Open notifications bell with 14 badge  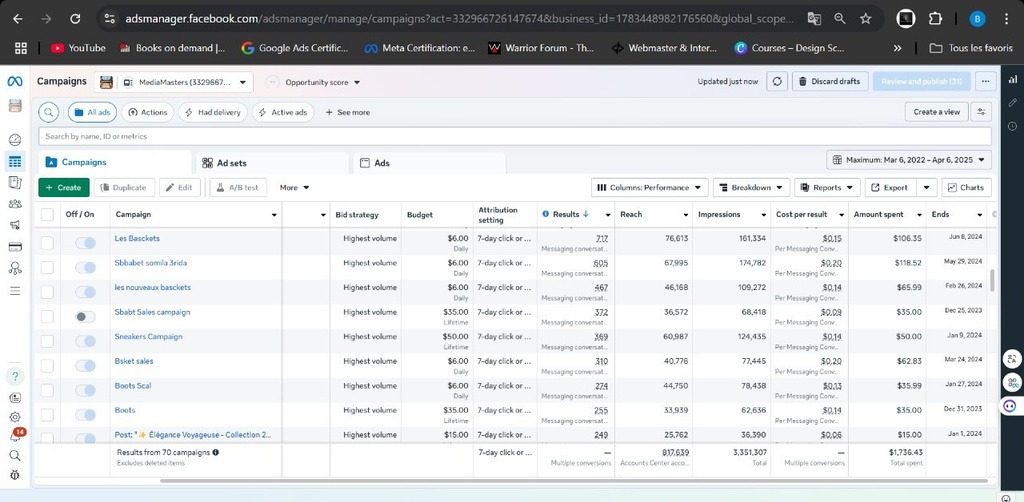point(16,435)
